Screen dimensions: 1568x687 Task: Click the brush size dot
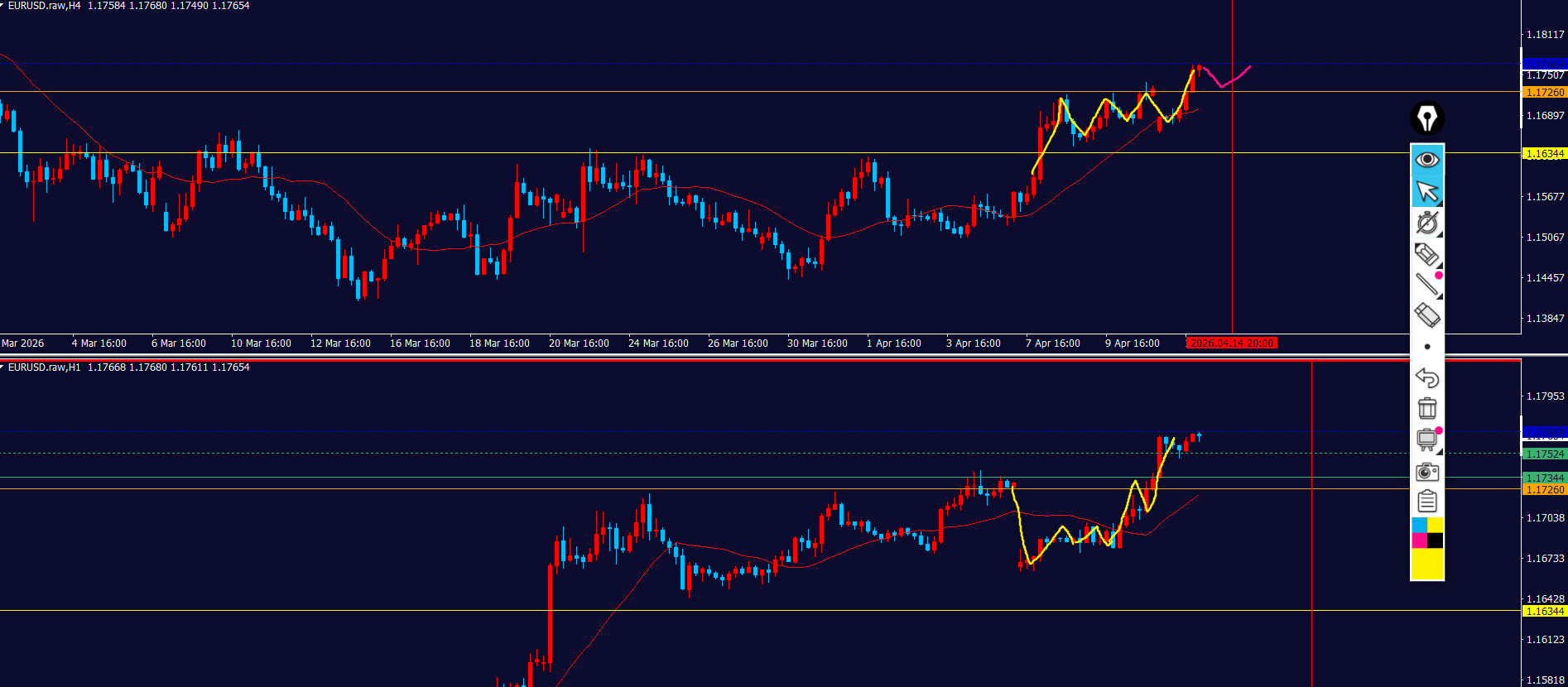coord(1426,347)
